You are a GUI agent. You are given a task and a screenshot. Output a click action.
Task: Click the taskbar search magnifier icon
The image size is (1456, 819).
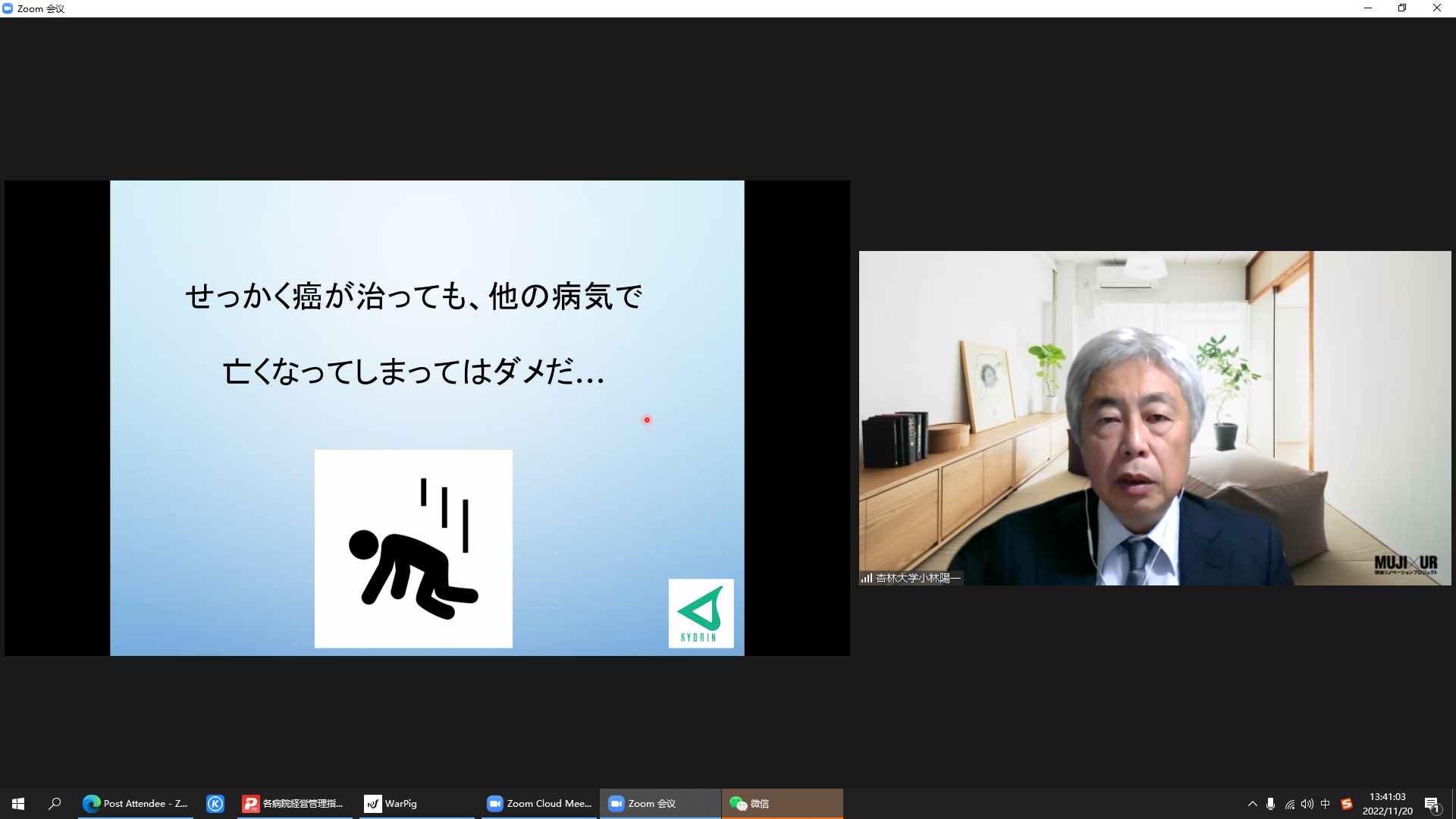tap(55, 804)
